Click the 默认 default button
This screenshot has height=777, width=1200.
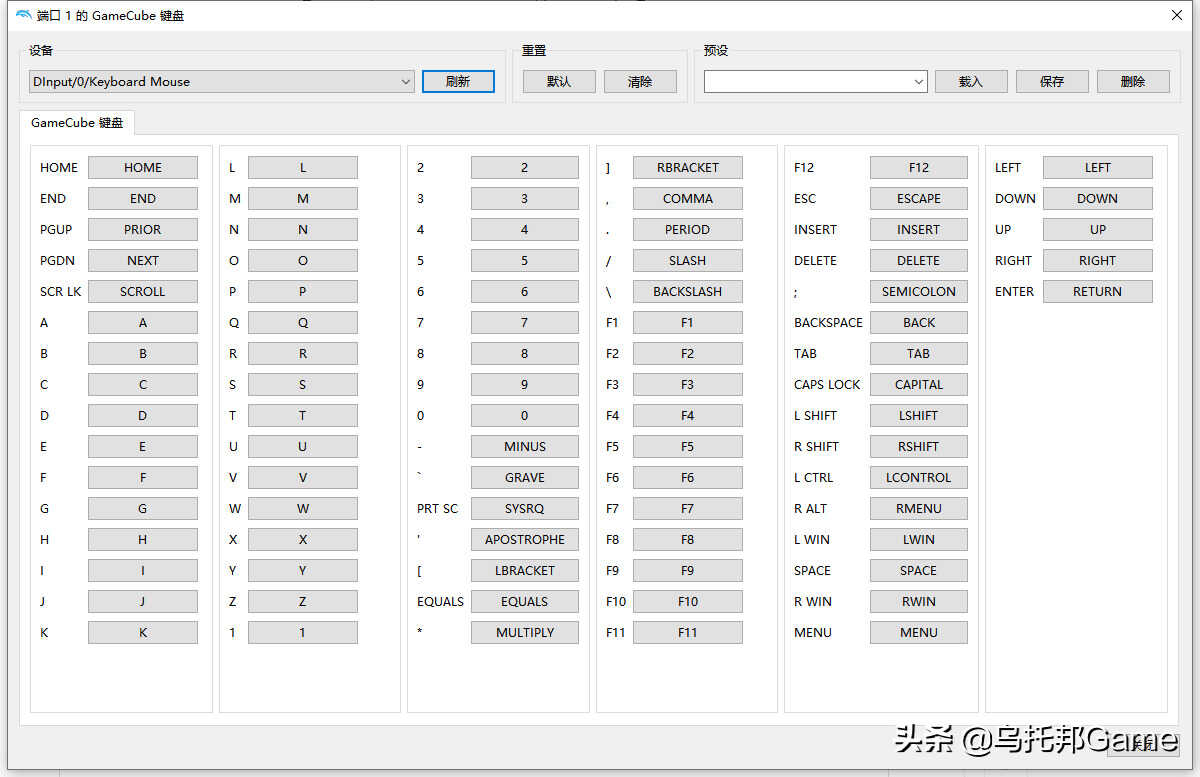point(559,82)
